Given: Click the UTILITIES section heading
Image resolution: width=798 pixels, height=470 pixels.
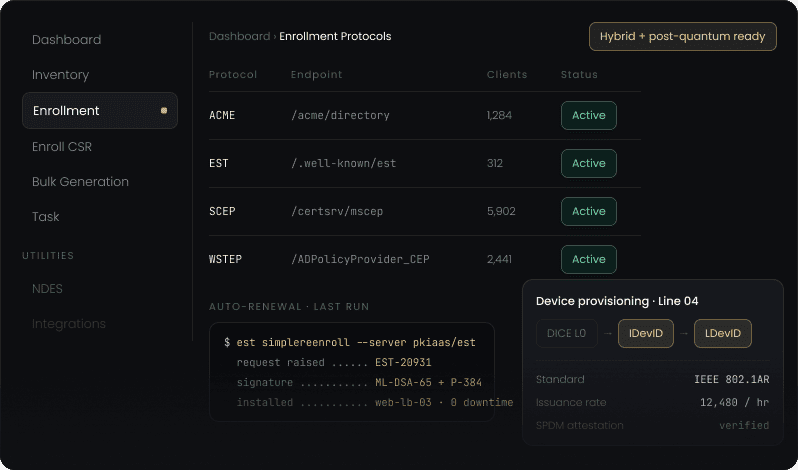Looking at the screenshot, I should [x=48, y=255].
